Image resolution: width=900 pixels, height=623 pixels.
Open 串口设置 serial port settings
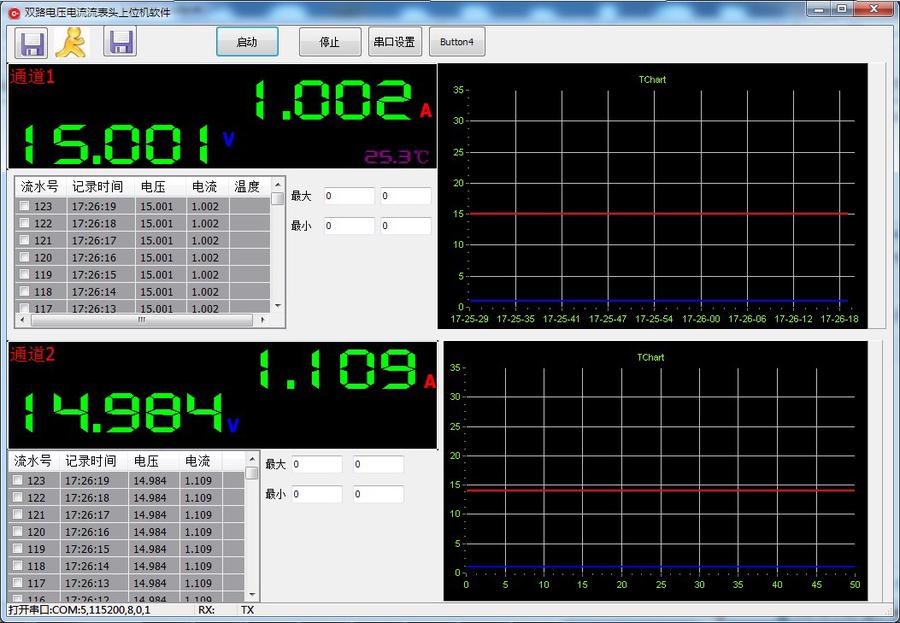coord(394,43)
